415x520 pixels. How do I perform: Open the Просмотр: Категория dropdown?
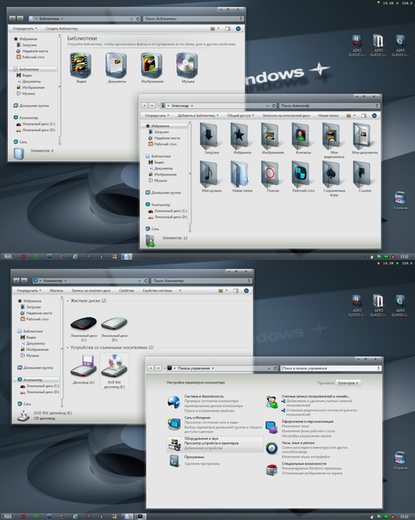coord(348,383)
